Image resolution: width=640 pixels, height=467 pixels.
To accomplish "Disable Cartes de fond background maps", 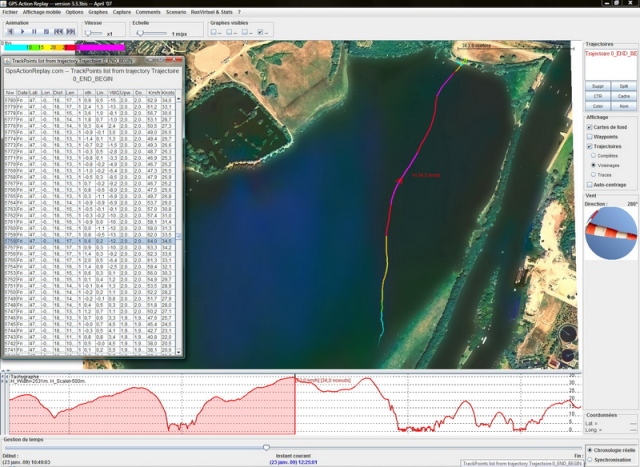I will coord(589,127).
